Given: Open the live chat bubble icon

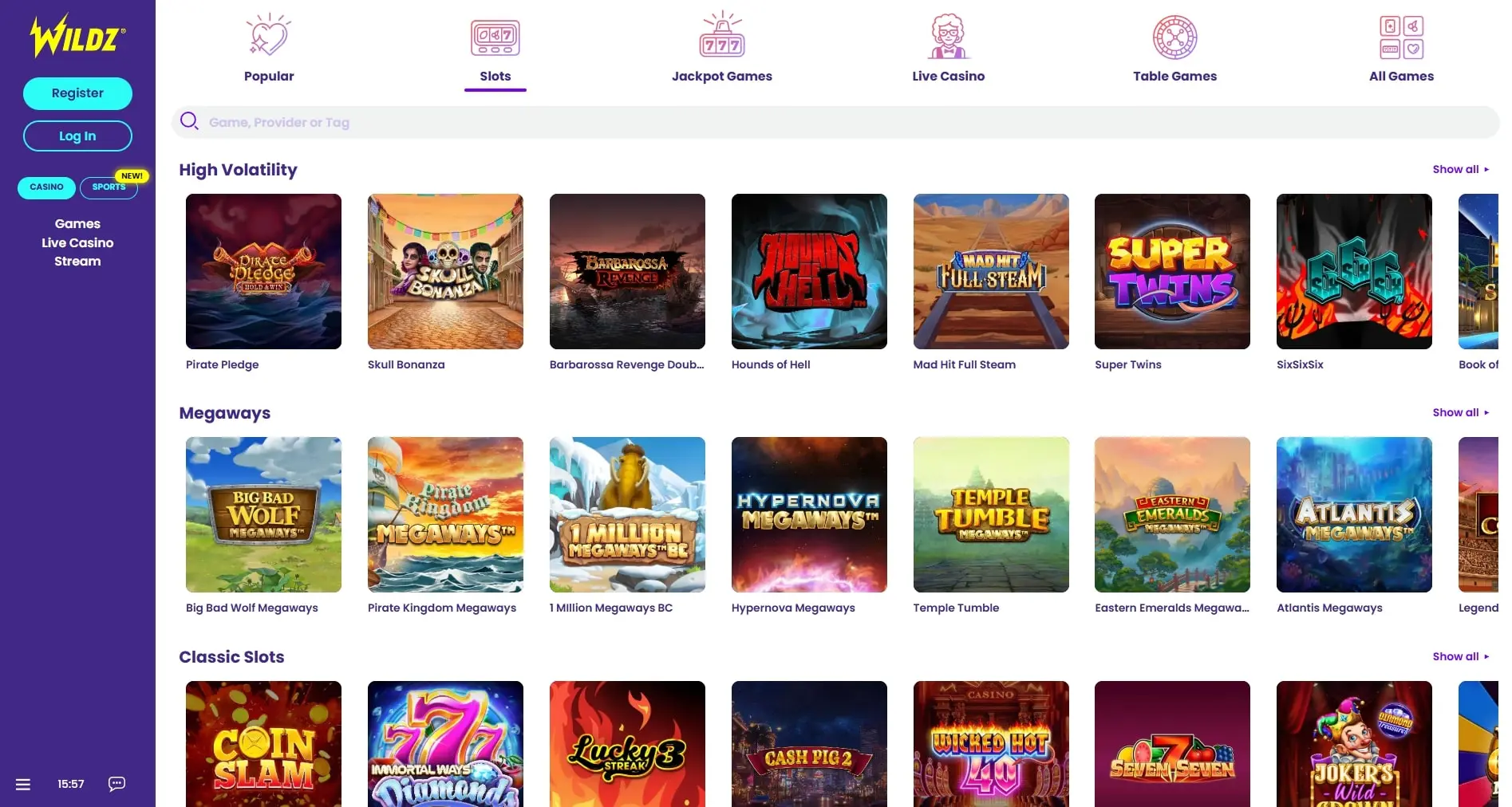Looking at the screenshot, I should [116, 784].
